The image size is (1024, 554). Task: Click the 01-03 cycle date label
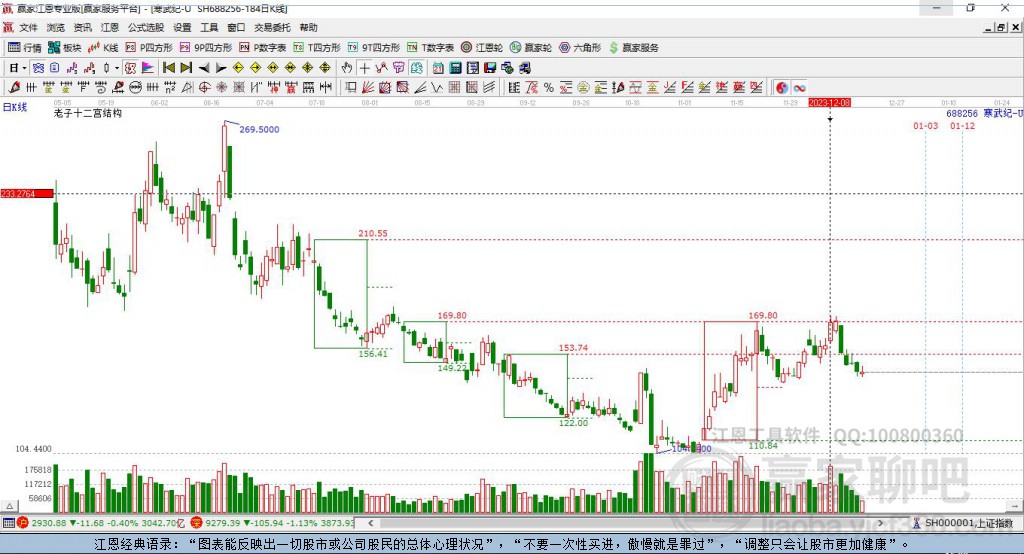pyautogui.click(x=925, y=125)
